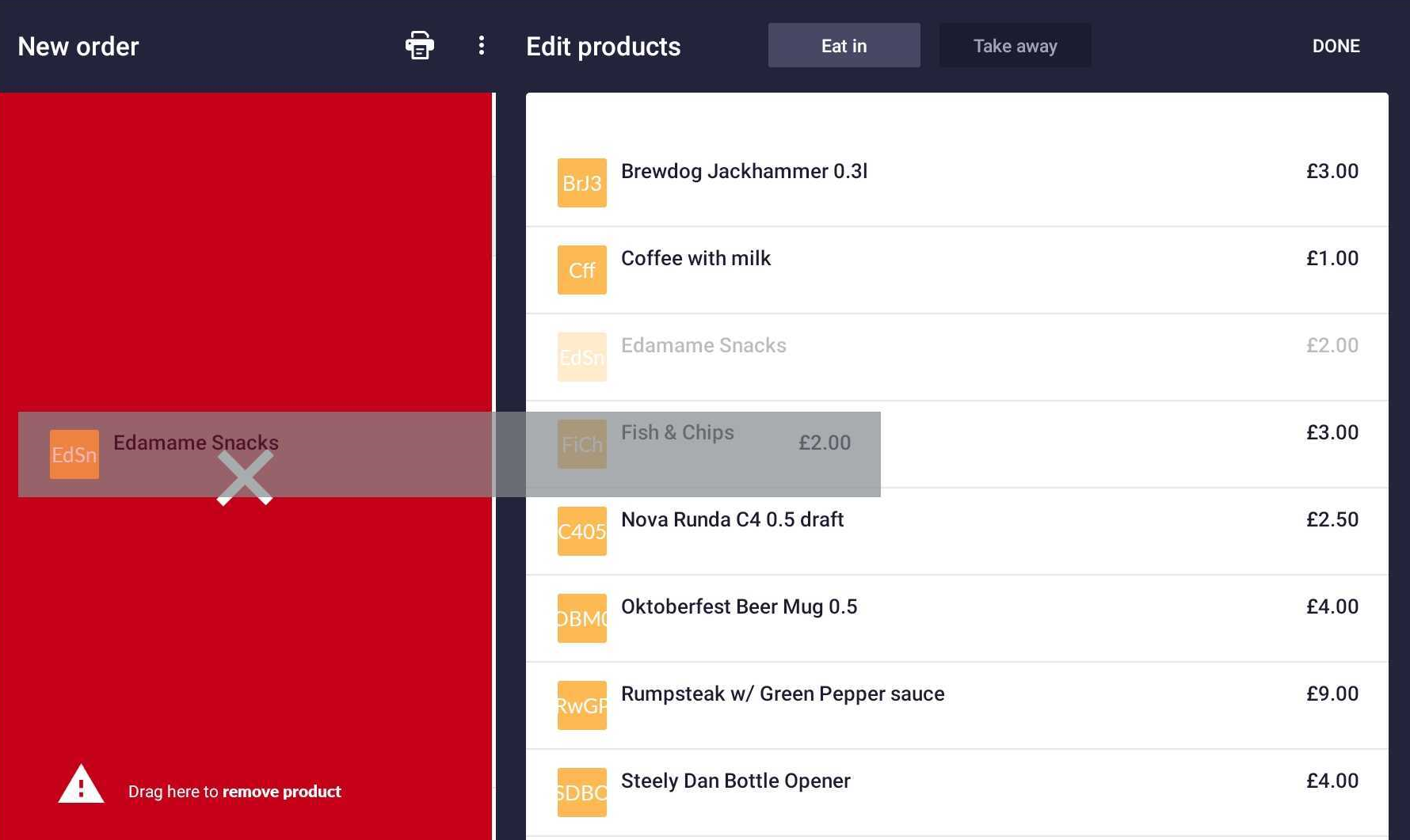Click the £2.50 price of Nova Runda

pos(1332,519)
